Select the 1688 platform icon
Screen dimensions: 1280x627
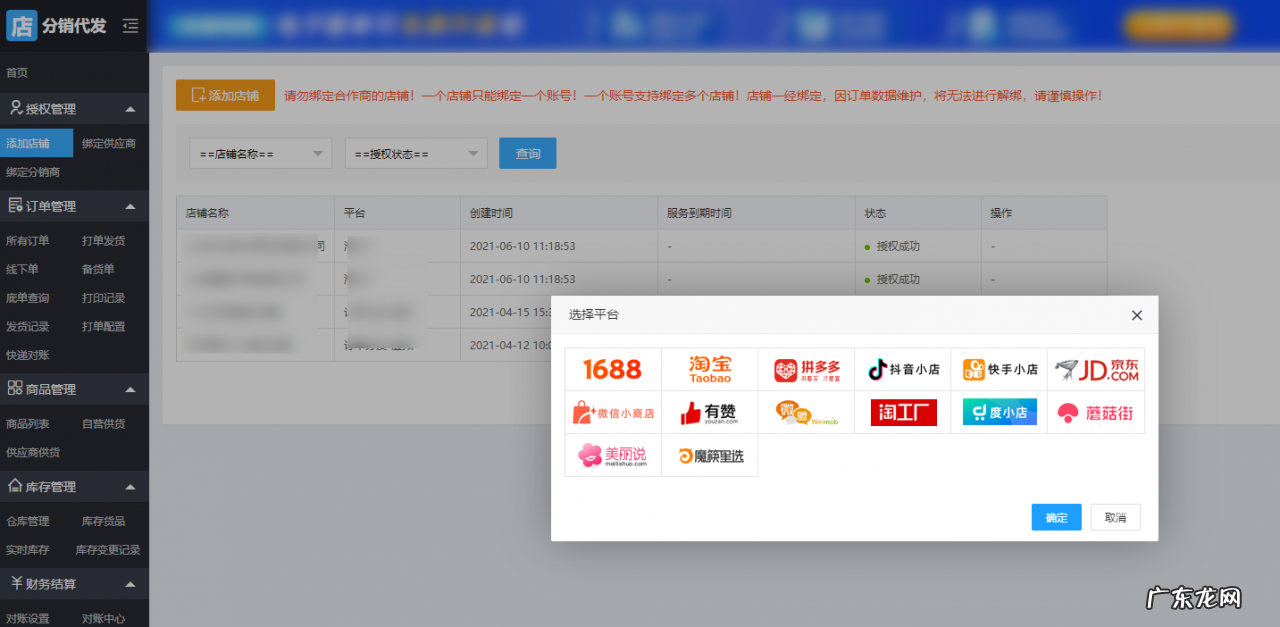pos(612,368)
